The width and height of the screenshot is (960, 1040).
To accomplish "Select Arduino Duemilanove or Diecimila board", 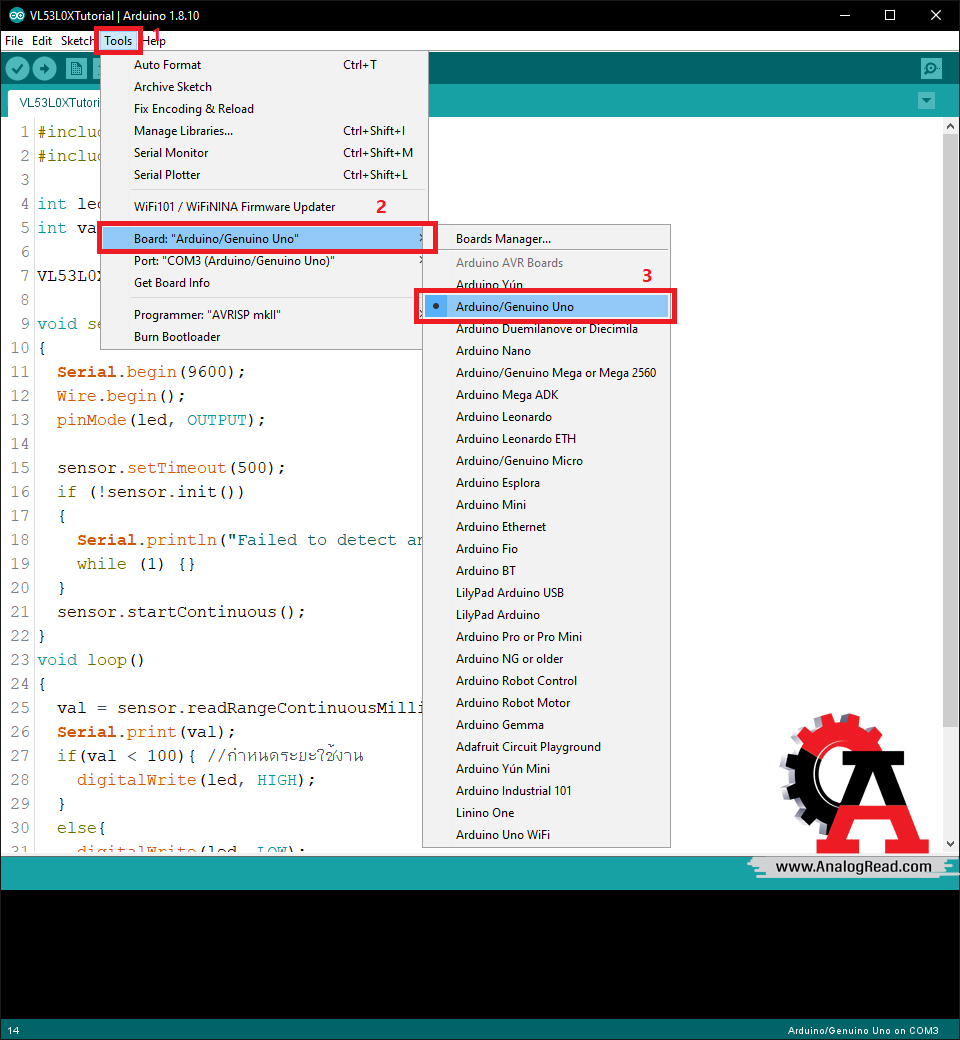I will click(x=546, y=328).
